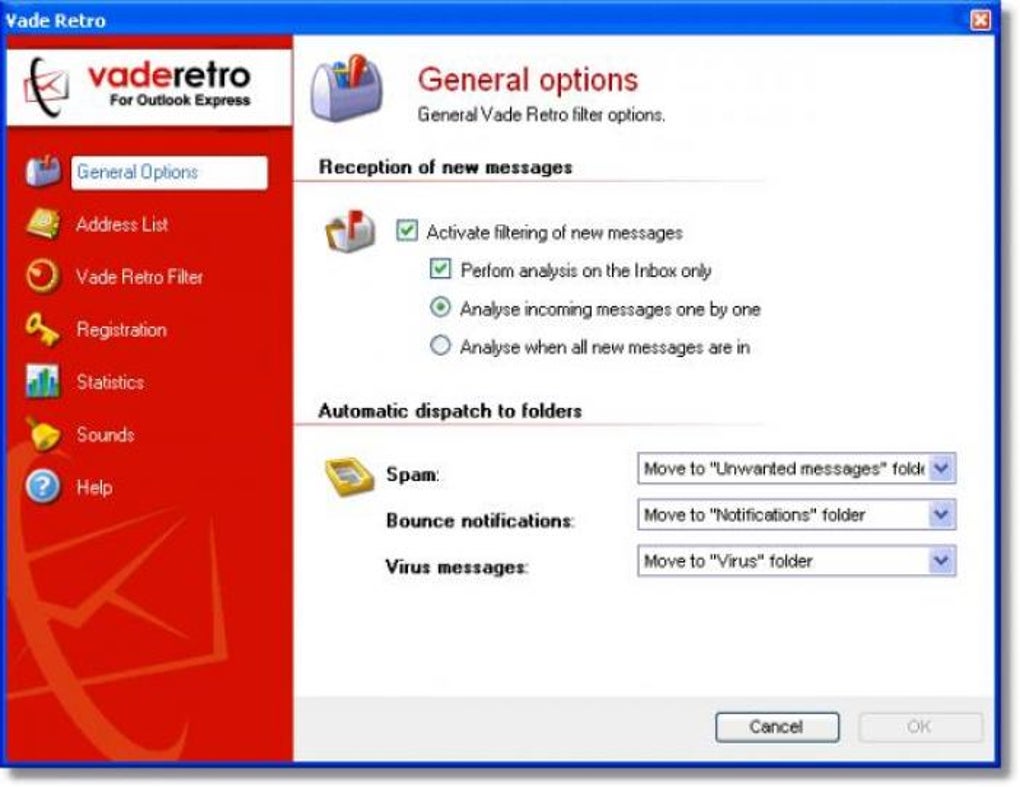The width and height of the screenshot is (1020, 787).
Task: Click the 'Spam:' label
Action: point(412,474)
